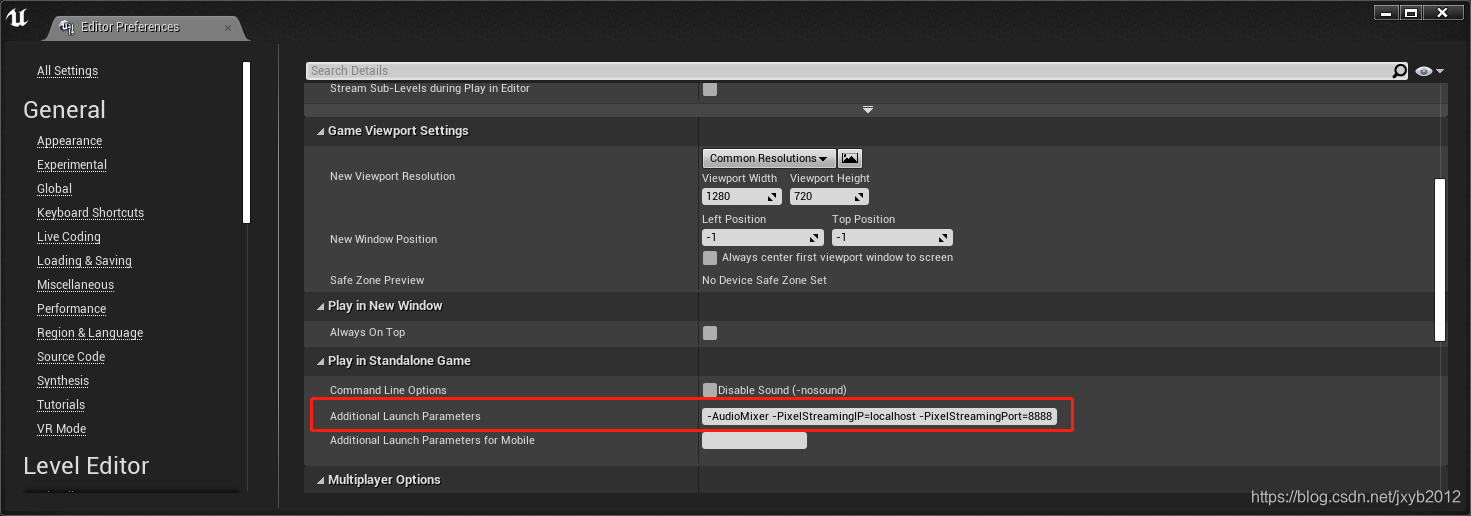Close the Editor Preferences tab
This screenshot has width=1471, height=516.
[x=228, y=28]
